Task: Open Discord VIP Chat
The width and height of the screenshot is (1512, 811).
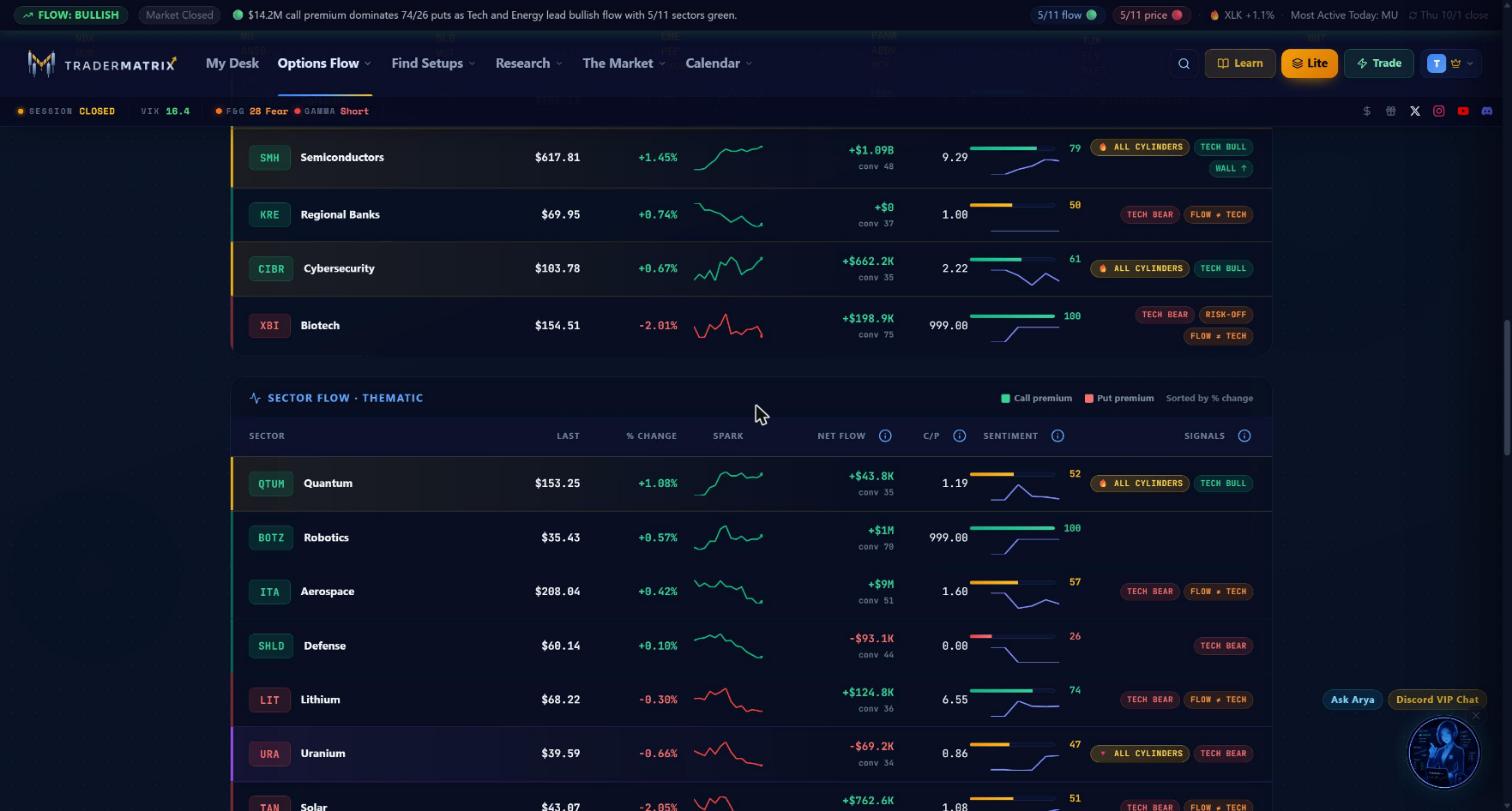Action: click(x=1437, y=700)
